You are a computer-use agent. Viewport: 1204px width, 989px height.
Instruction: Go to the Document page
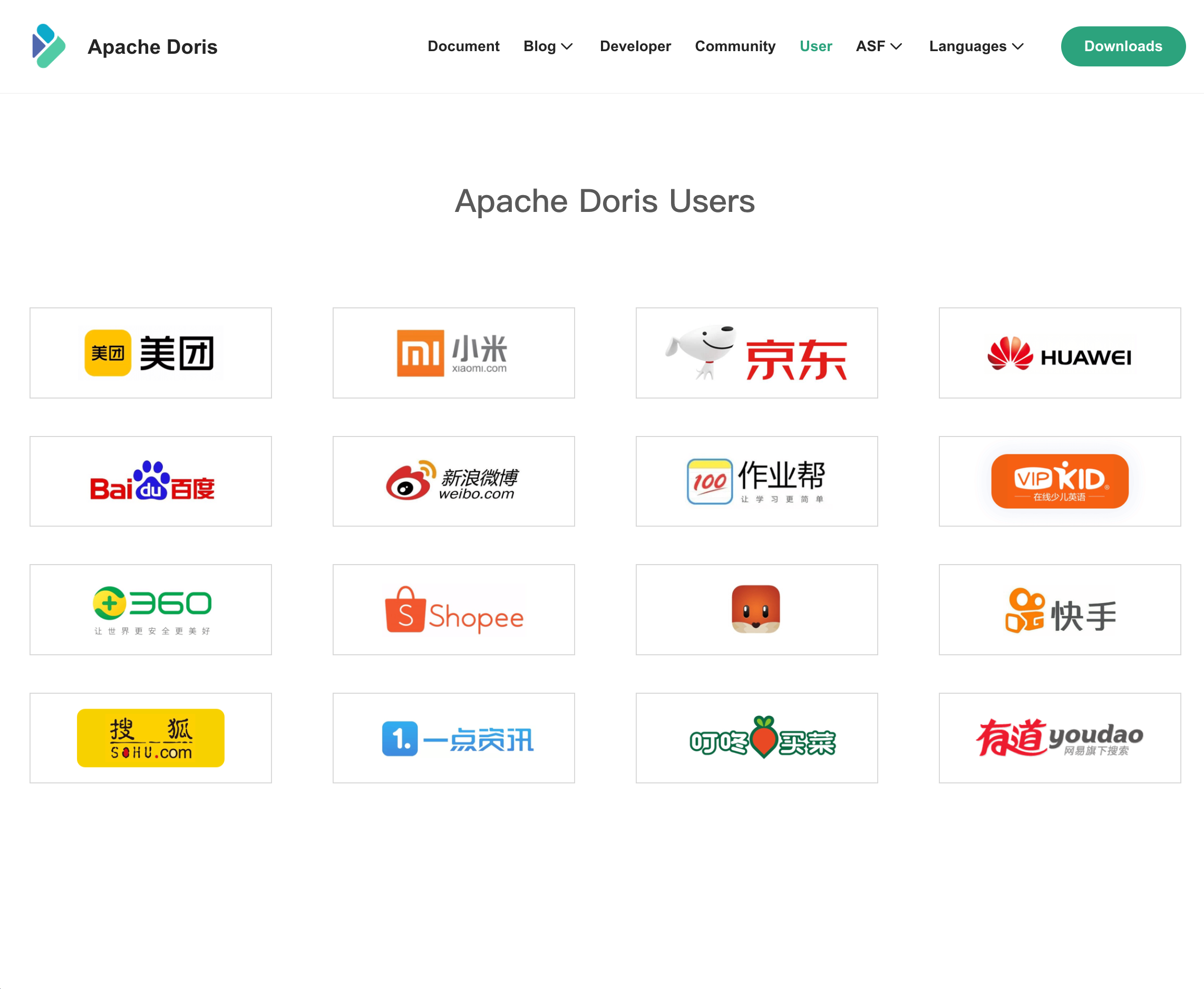pyautogui.click(x=463, y=46)
